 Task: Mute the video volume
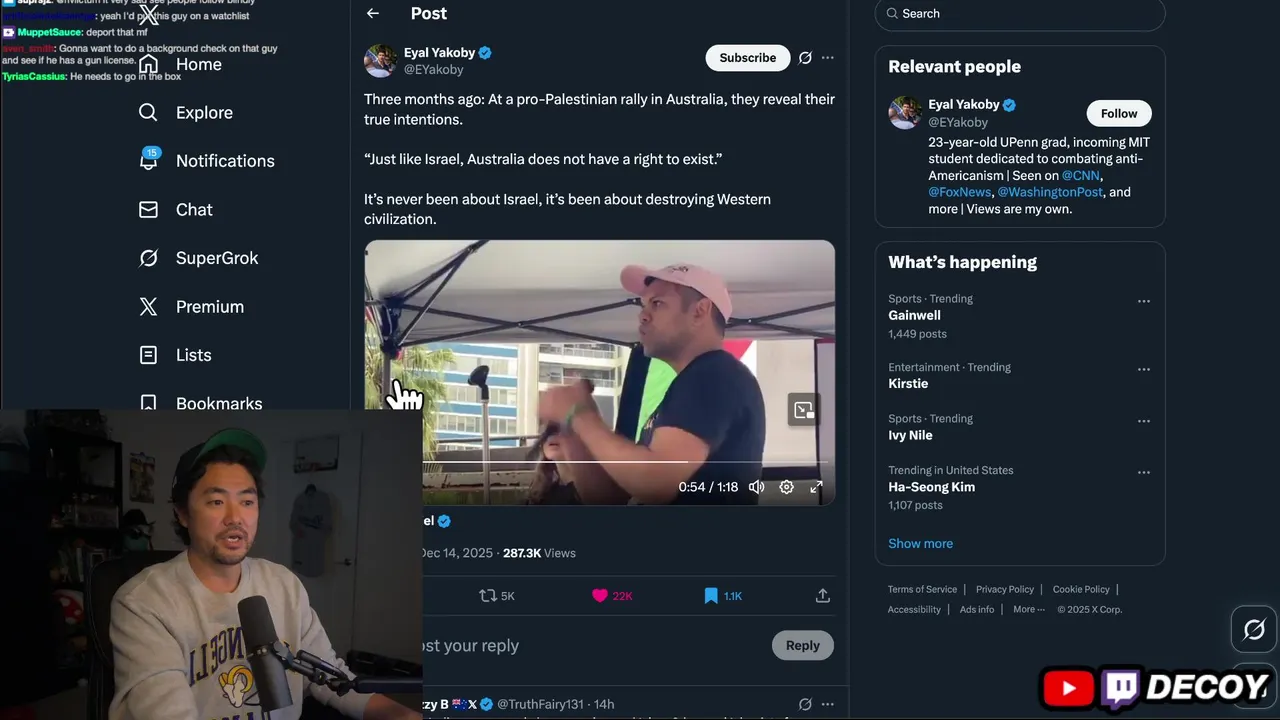coord(757,487)
